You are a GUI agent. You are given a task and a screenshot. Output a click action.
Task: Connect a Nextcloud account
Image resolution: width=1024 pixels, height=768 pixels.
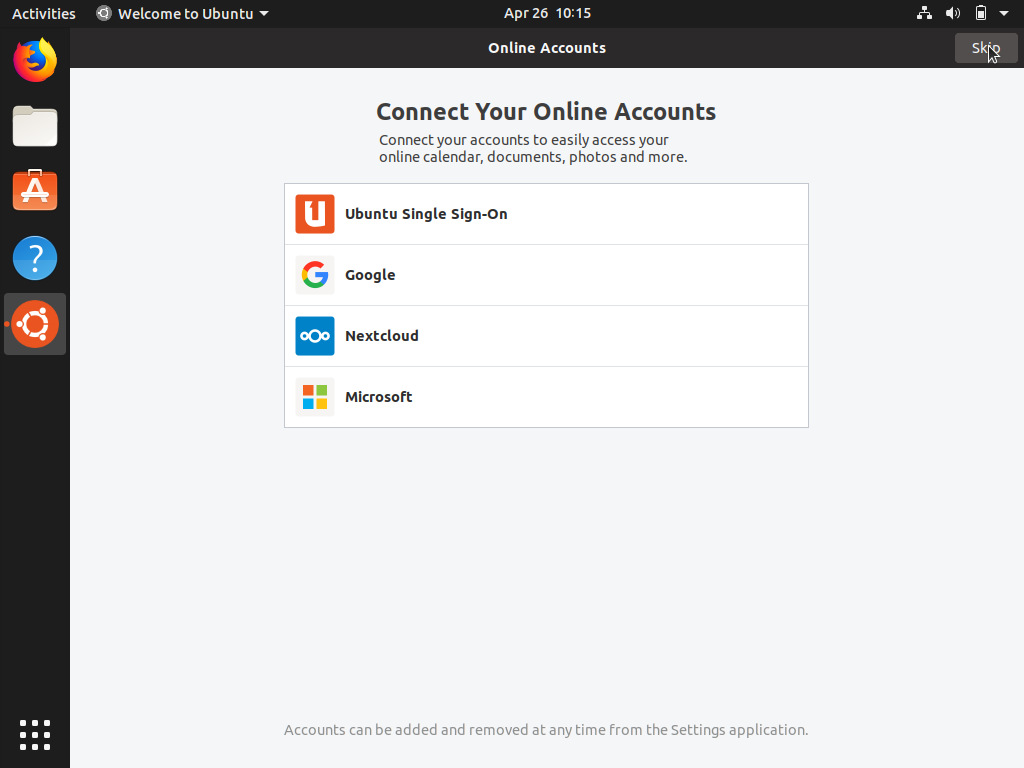[547, 336]
